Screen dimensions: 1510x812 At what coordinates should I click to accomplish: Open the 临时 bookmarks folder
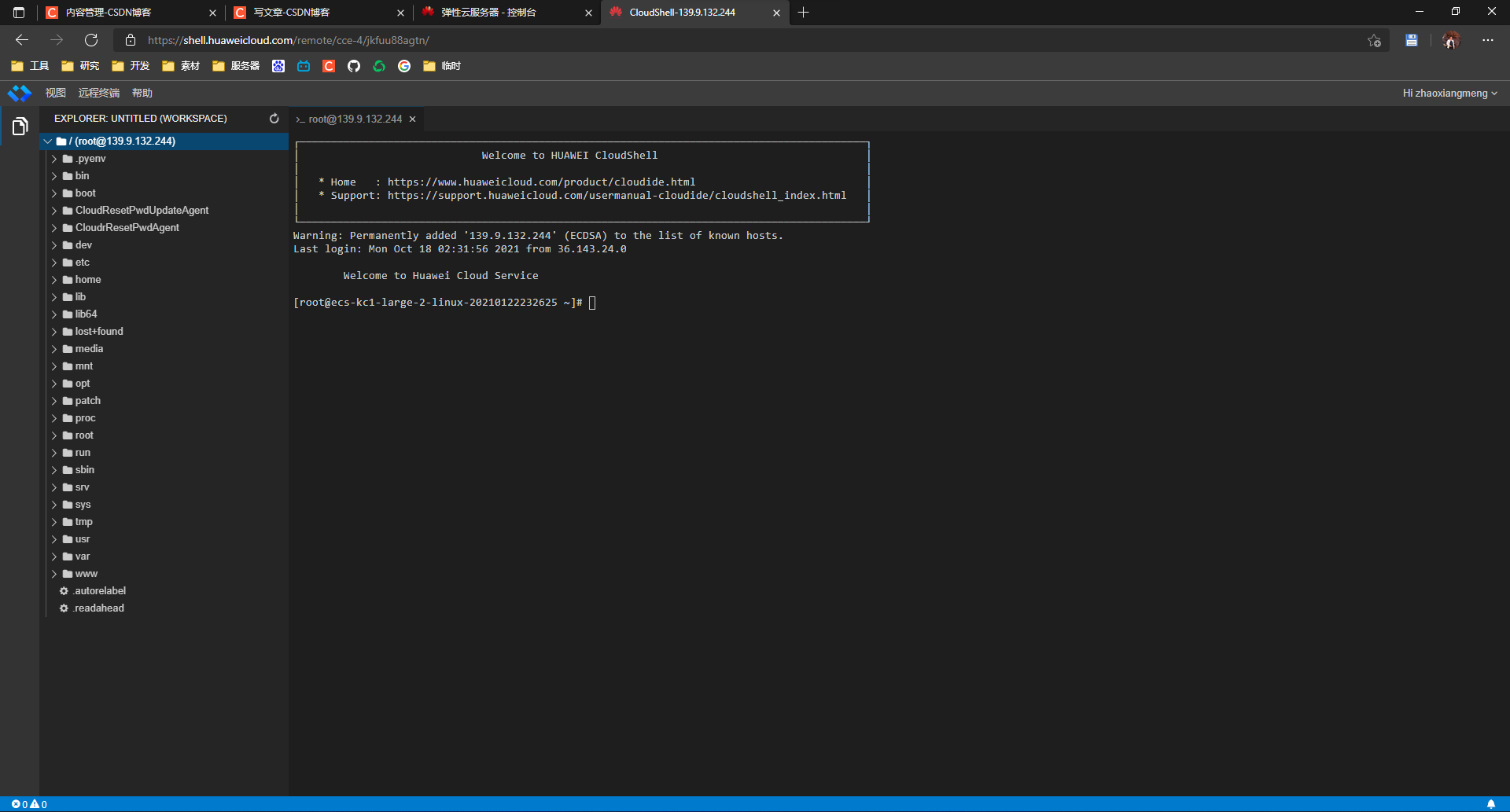point(442,66)
